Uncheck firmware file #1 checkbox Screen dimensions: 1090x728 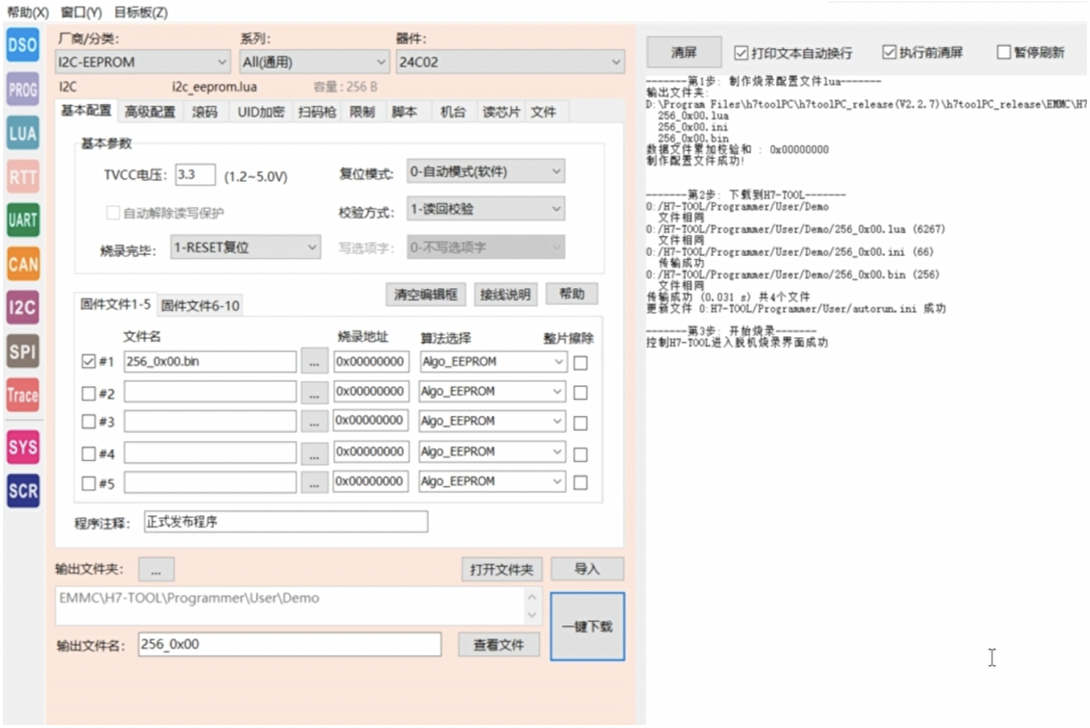pyautogui.click(x=88, y=362)
